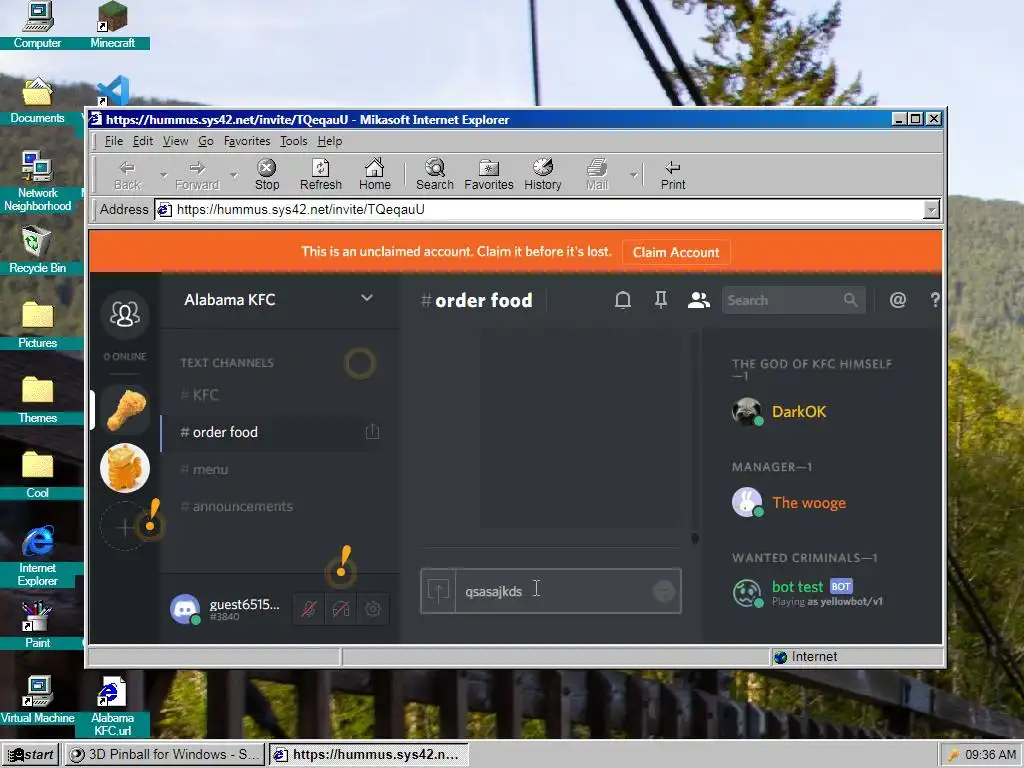Expand the Alabama KFC server dropdown
This screenshot has width=1024, height=768.
point(367,298)
